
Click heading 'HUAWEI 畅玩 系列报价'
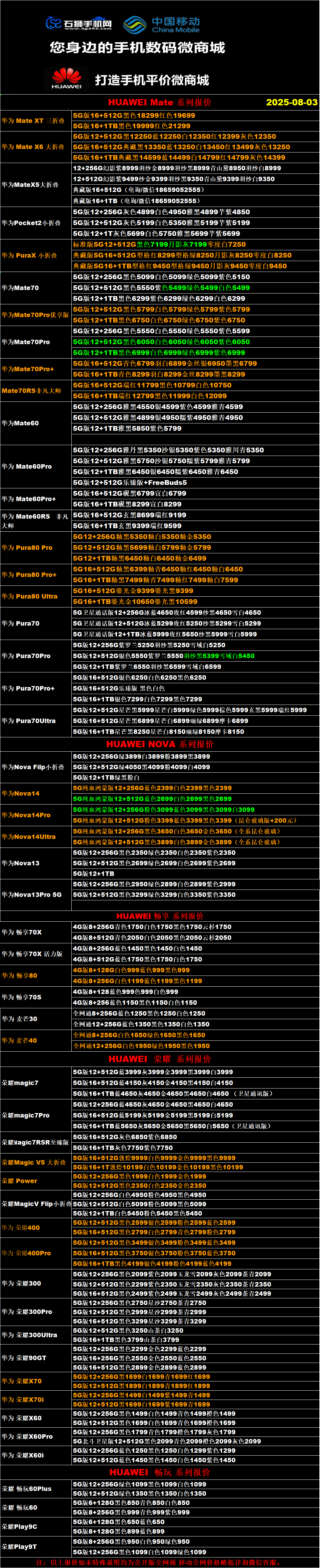[160, 1472]
